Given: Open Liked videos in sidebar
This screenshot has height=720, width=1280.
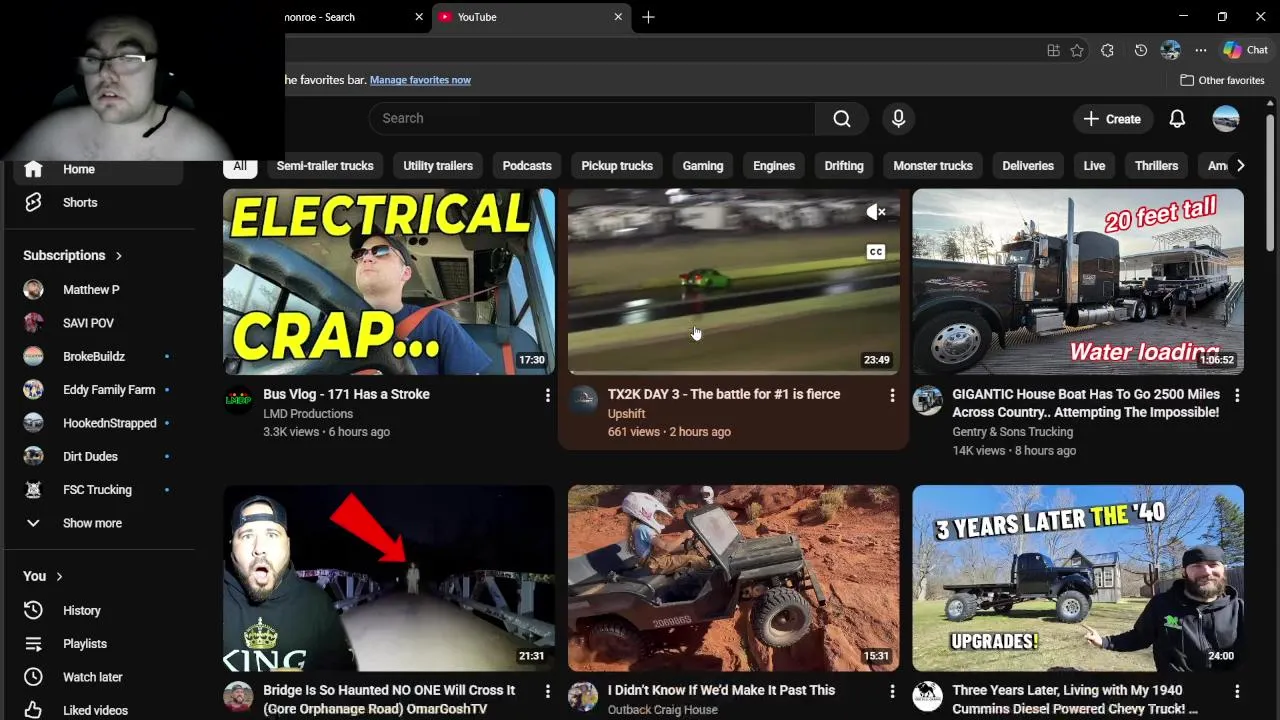Looking at the screenshot, I should coord(98,710).
